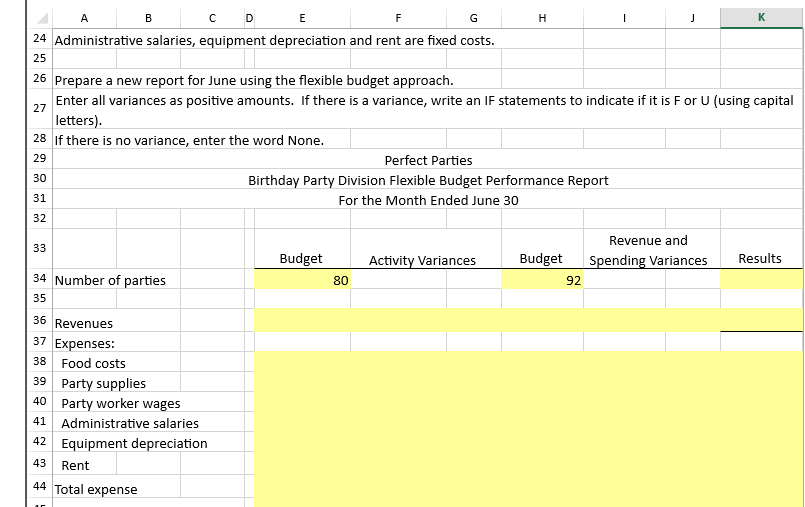Click 'For the Month Ended June 30' cell
The image size is (805, 507).
428,200
